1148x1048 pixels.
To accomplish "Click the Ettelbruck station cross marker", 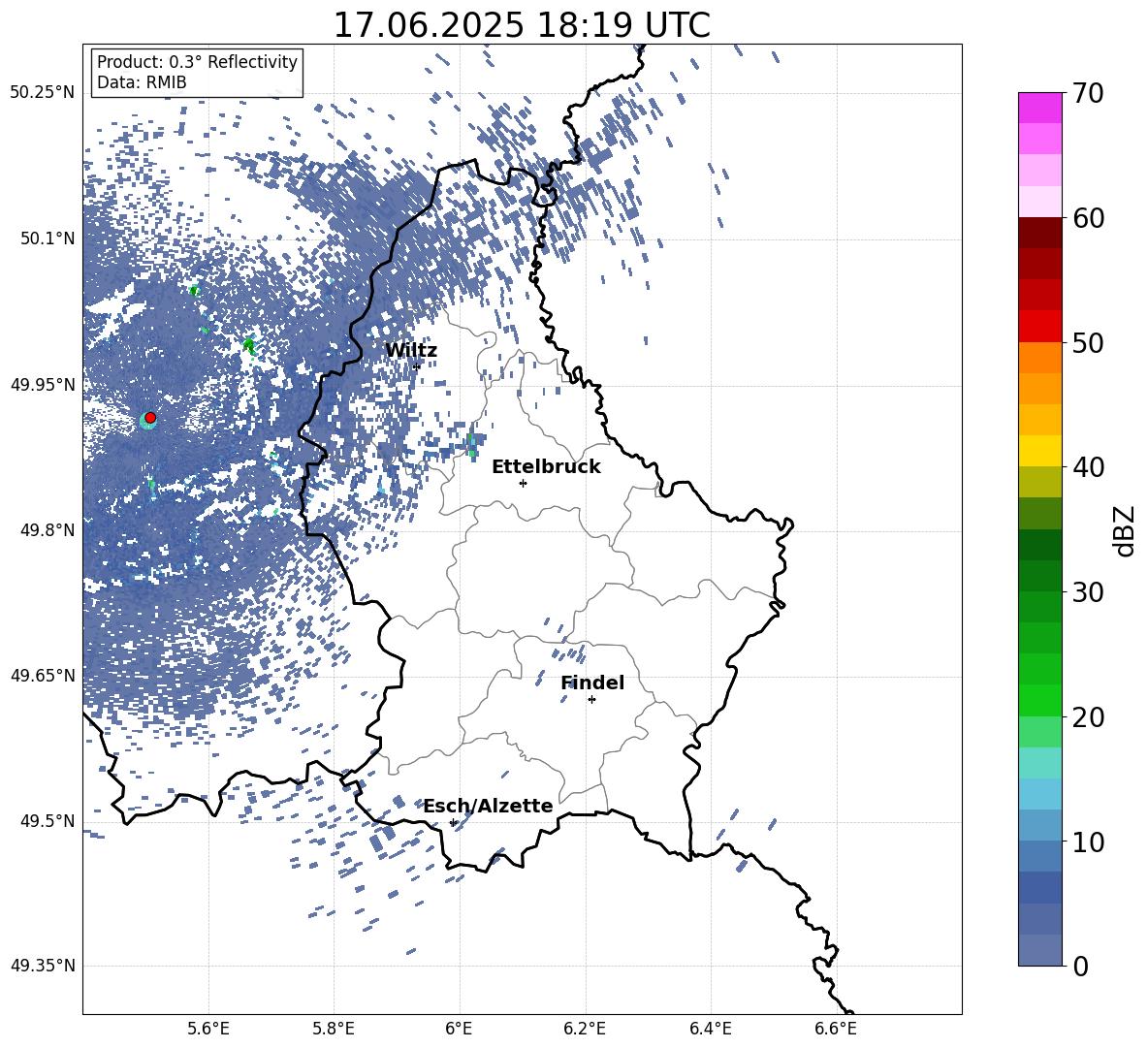I will [523, 483].
